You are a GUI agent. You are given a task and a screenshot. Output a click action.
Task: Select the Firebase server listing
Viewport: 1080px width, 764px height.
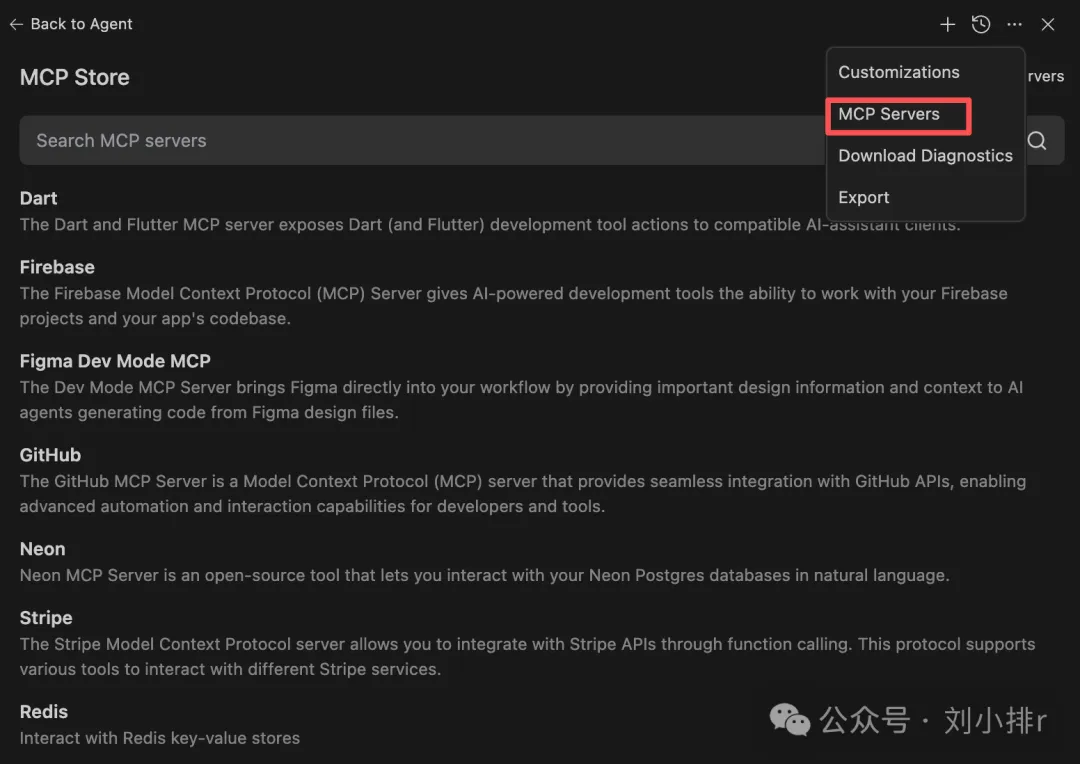(x=57, y=268)
